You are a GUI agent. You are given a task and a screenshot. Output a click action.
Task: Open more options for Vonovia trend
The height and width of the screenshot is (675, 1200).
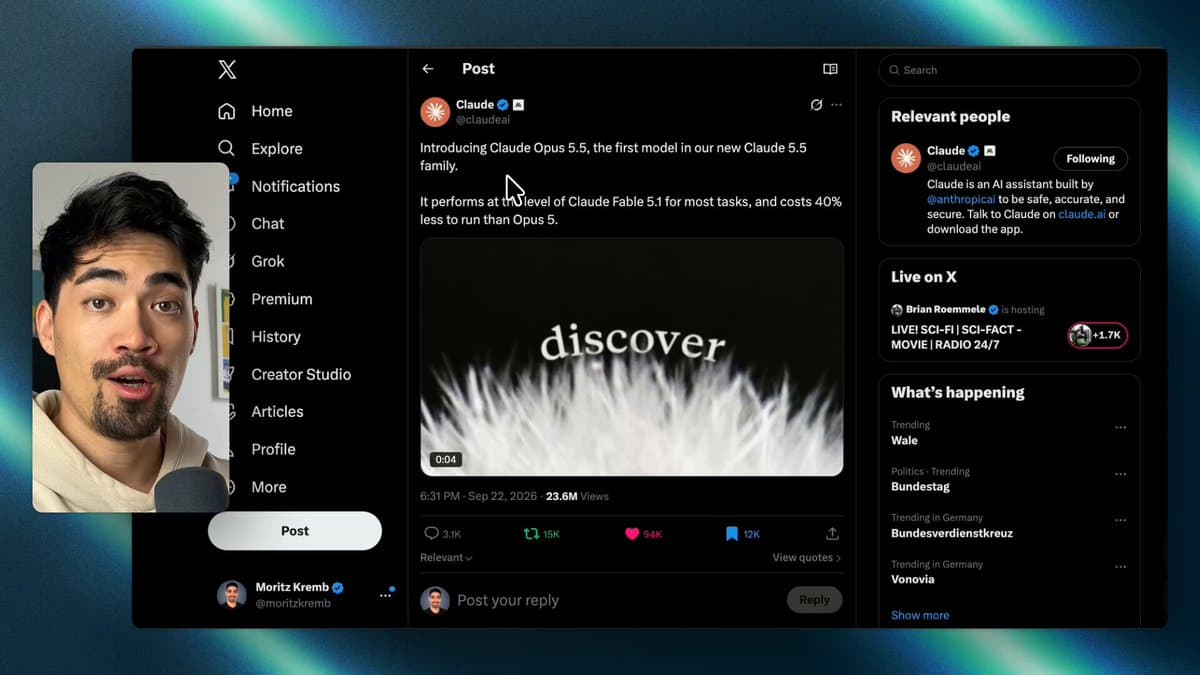(1120, 567)
